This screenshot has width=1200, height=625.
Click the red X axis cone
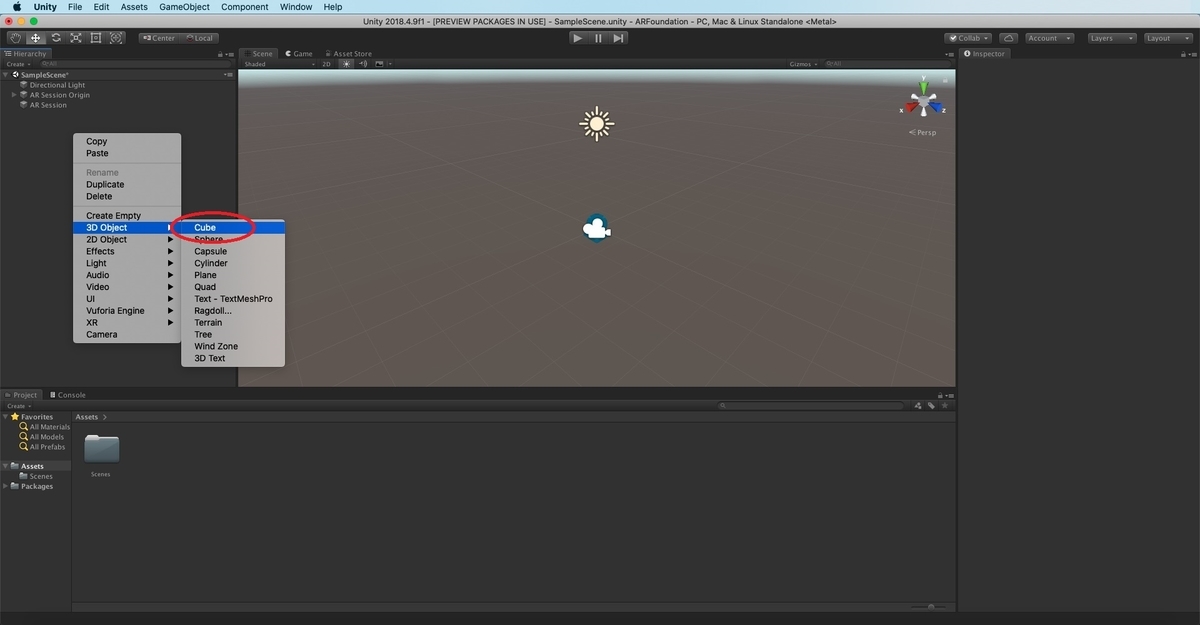click(912, 107)
